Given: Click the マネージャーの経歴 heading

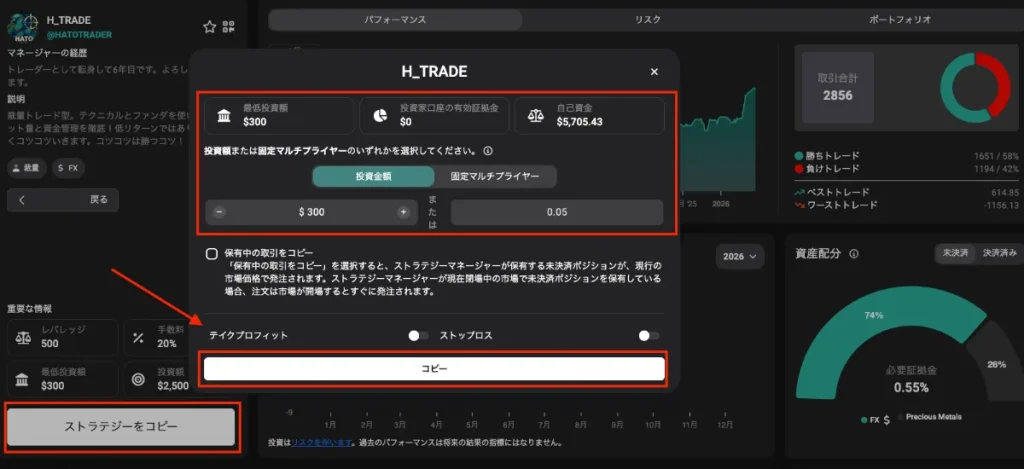Looking at the screenshot, I should pyautogui.click(x=47, y=53).
